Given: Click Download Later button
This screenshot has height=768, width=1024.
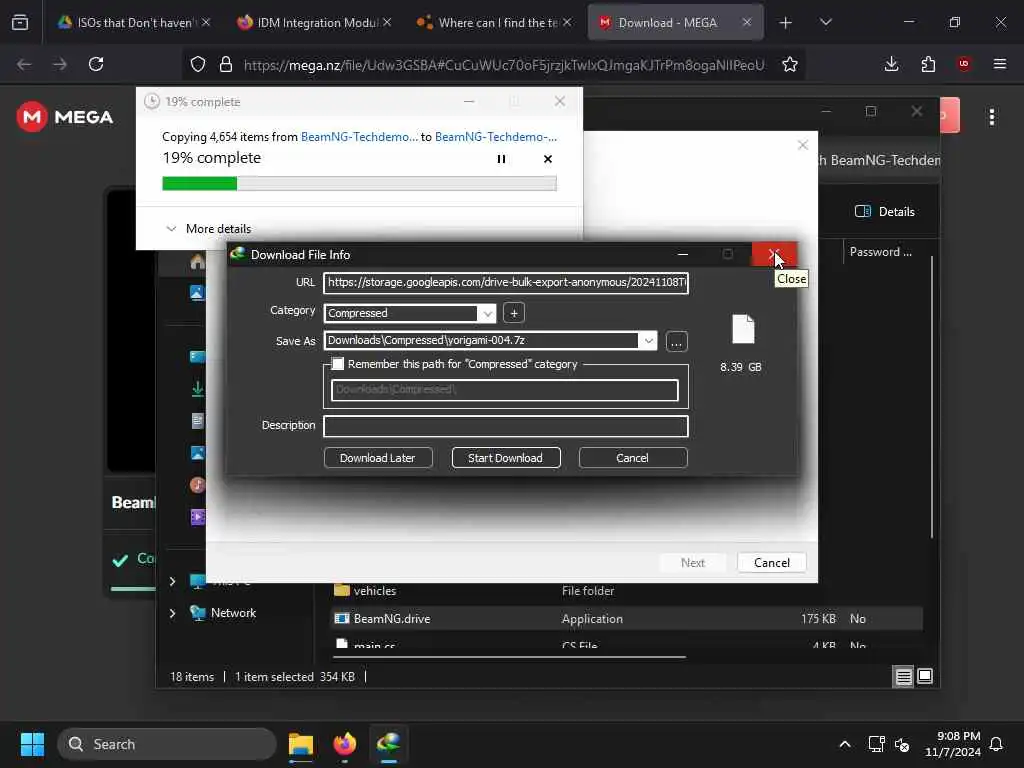Looking at the screenshot, I should pos(377,458).
